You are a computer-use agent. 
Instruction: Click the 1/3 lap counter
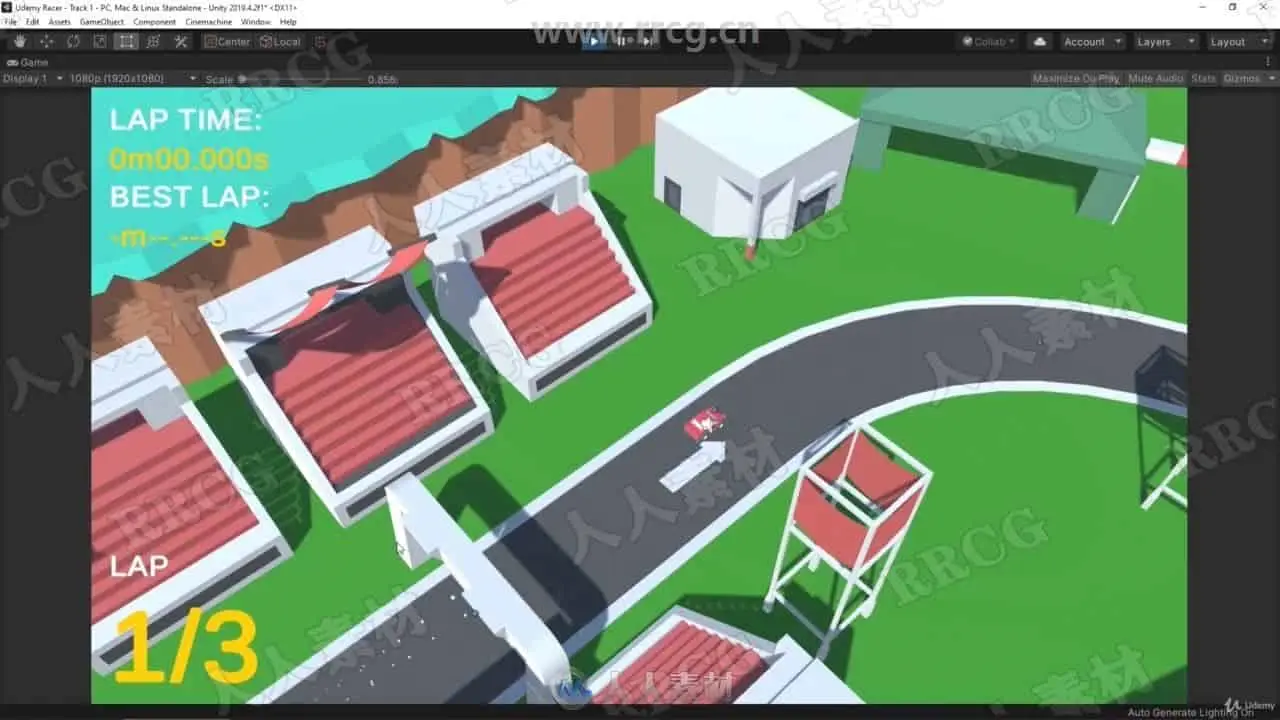pyautogui.click(x=186, y=648)
